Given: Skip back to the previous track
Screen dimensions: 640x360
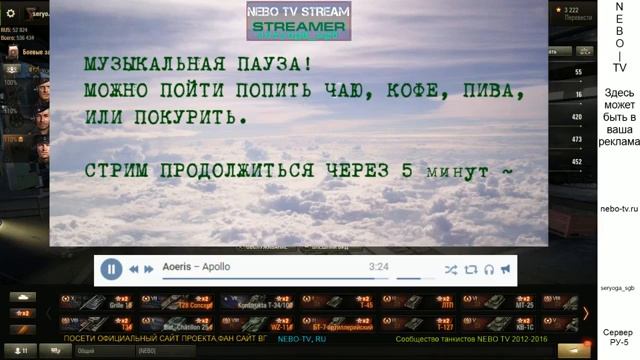Looking at the screenshot, I should pyautogui.click(x=133, y=269).
